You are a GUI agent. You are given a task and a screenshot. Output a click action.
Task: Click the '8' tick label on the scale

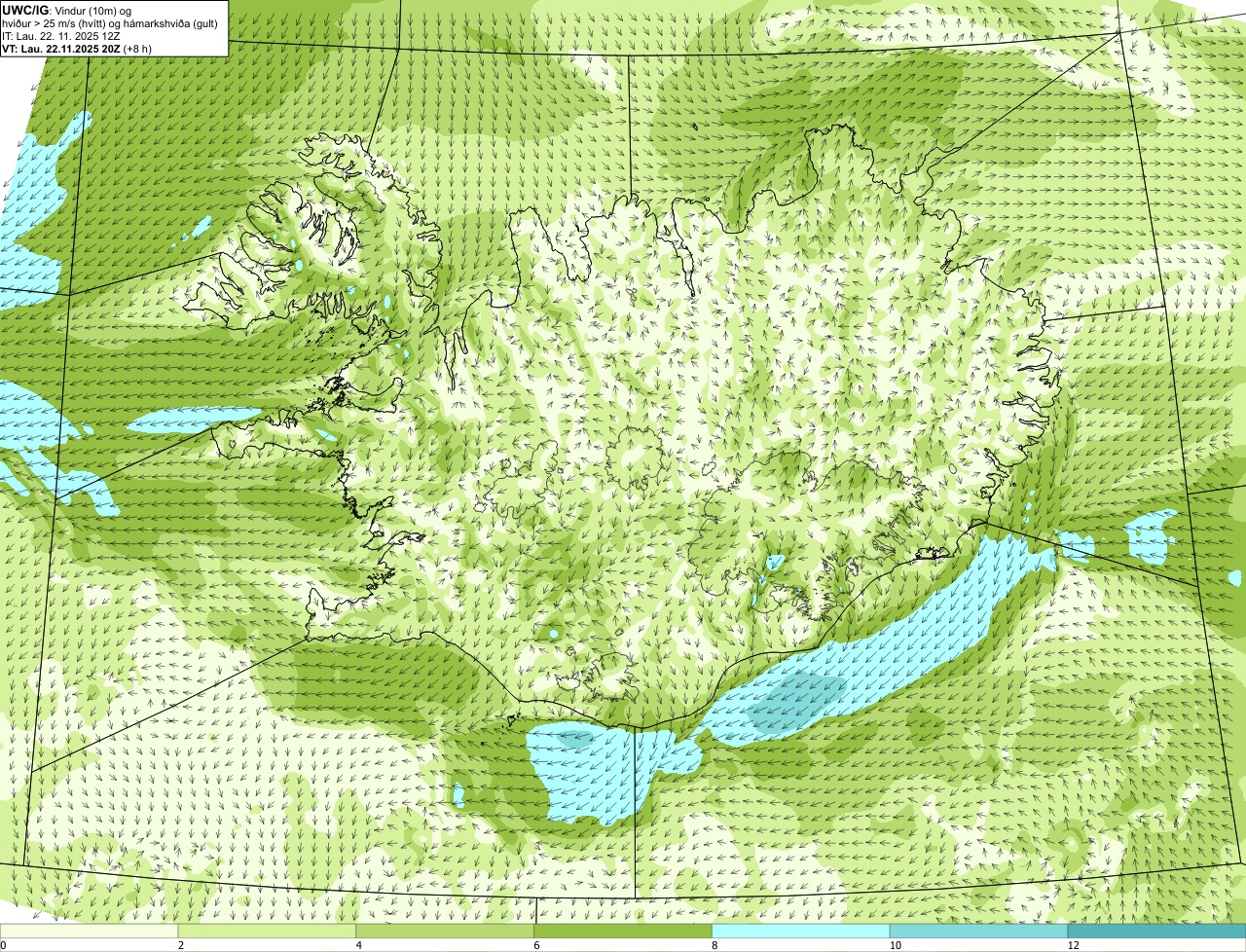[x=715, y=945]
